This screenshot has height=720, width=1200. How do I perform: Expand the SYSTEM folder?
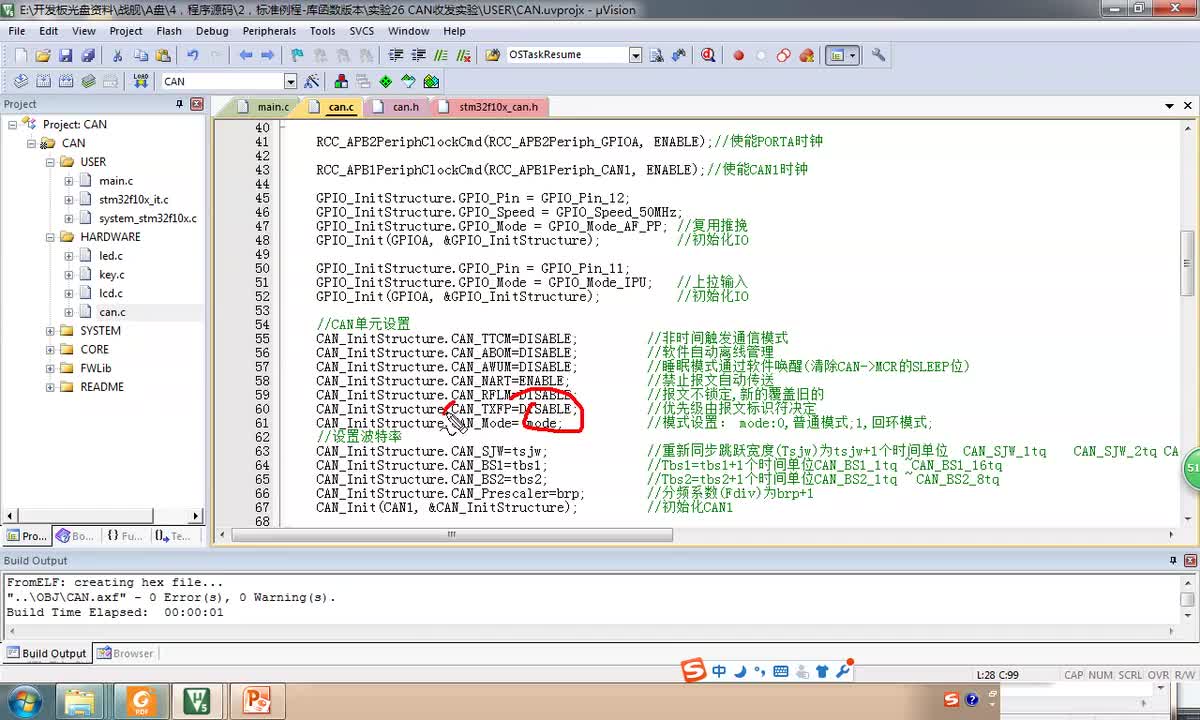point(50,331)
